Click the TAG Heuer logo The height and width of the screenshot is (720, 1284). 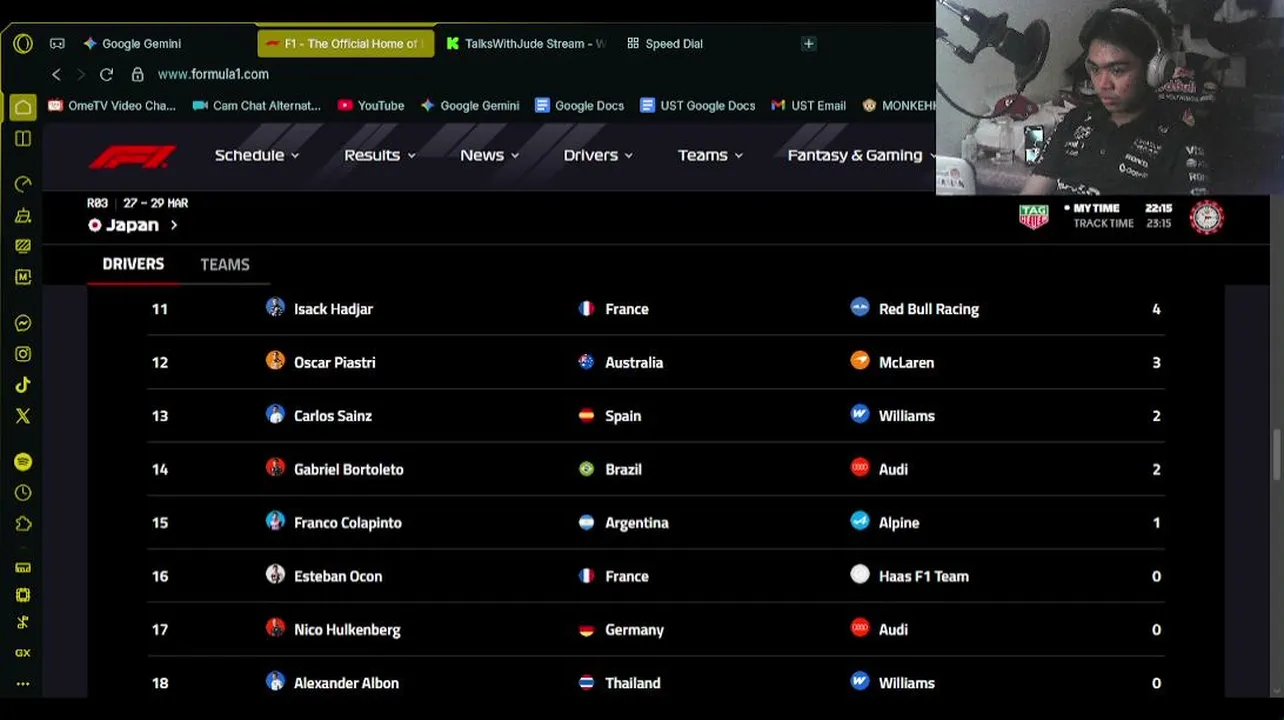[x=1033, y=217]
